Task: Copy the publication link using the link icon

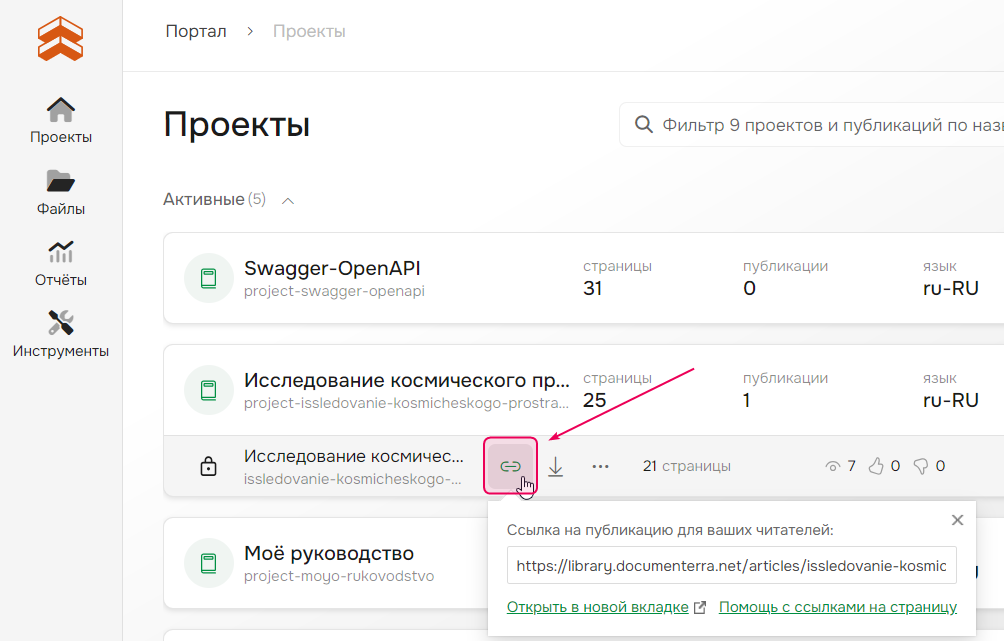Action: pos(510,465)
